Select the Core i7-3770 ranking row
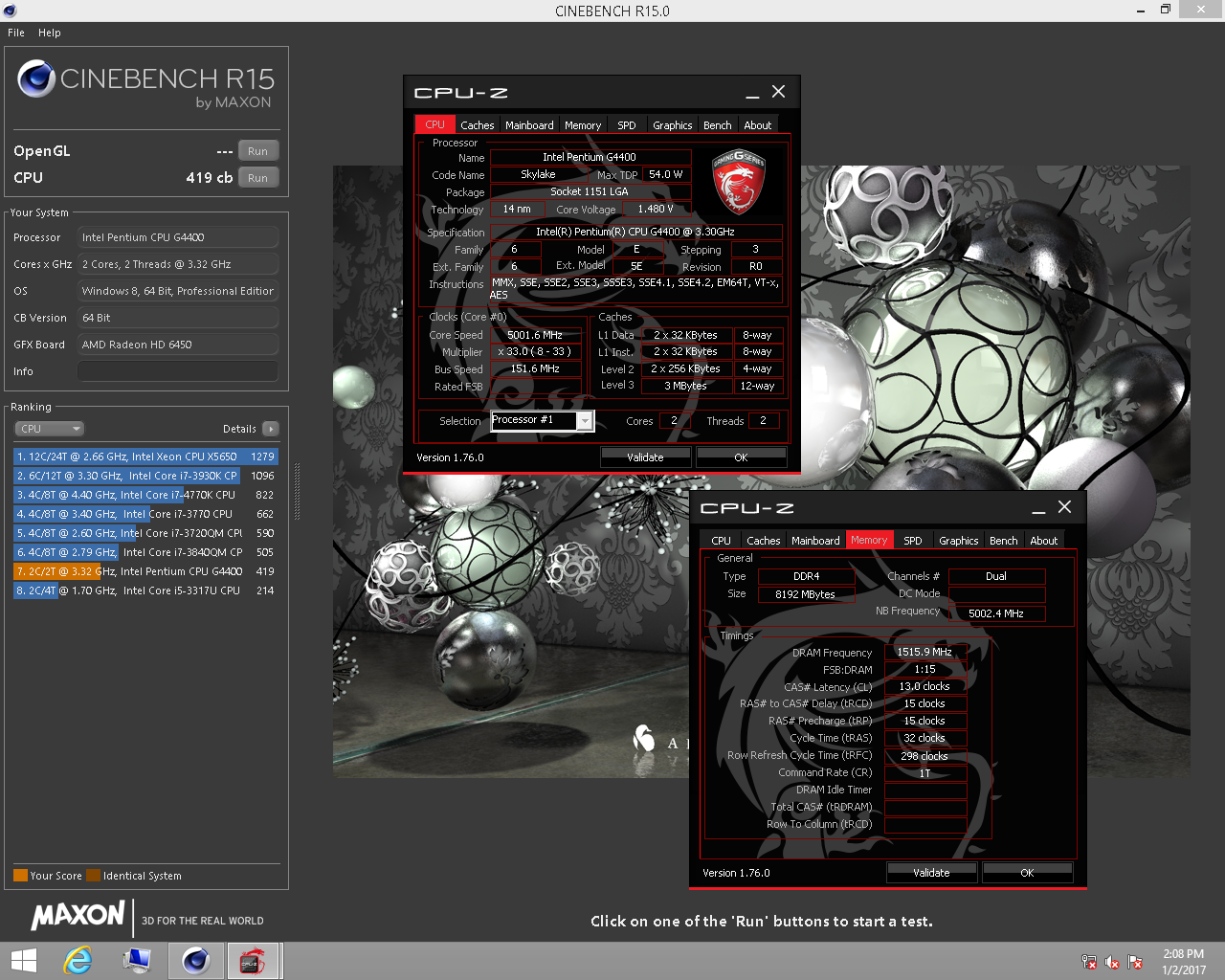The width and height of the screenshot is (1225, 980). (x=145, y=514)
